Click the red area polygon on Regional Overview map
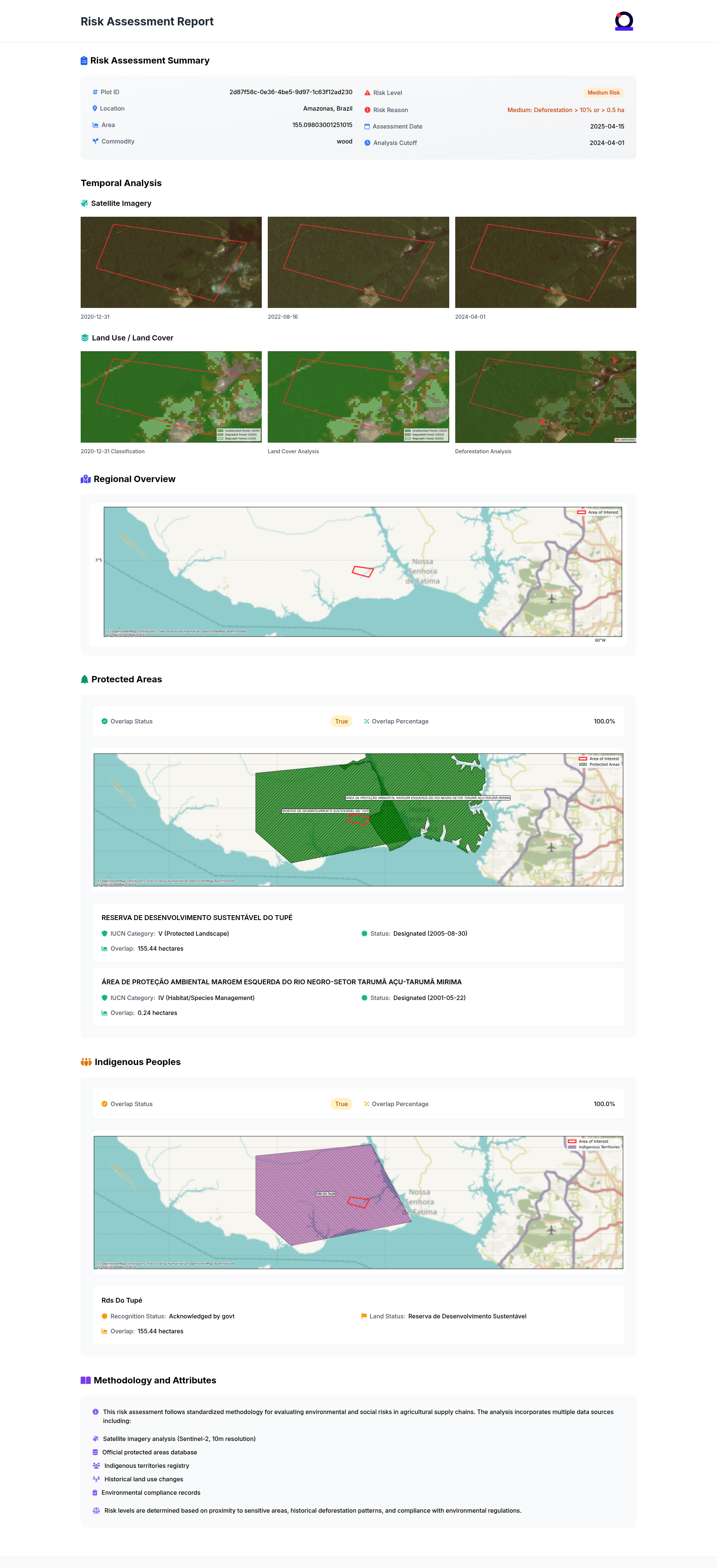This screenshot has height=1568, width=717. tap(363, 571)
